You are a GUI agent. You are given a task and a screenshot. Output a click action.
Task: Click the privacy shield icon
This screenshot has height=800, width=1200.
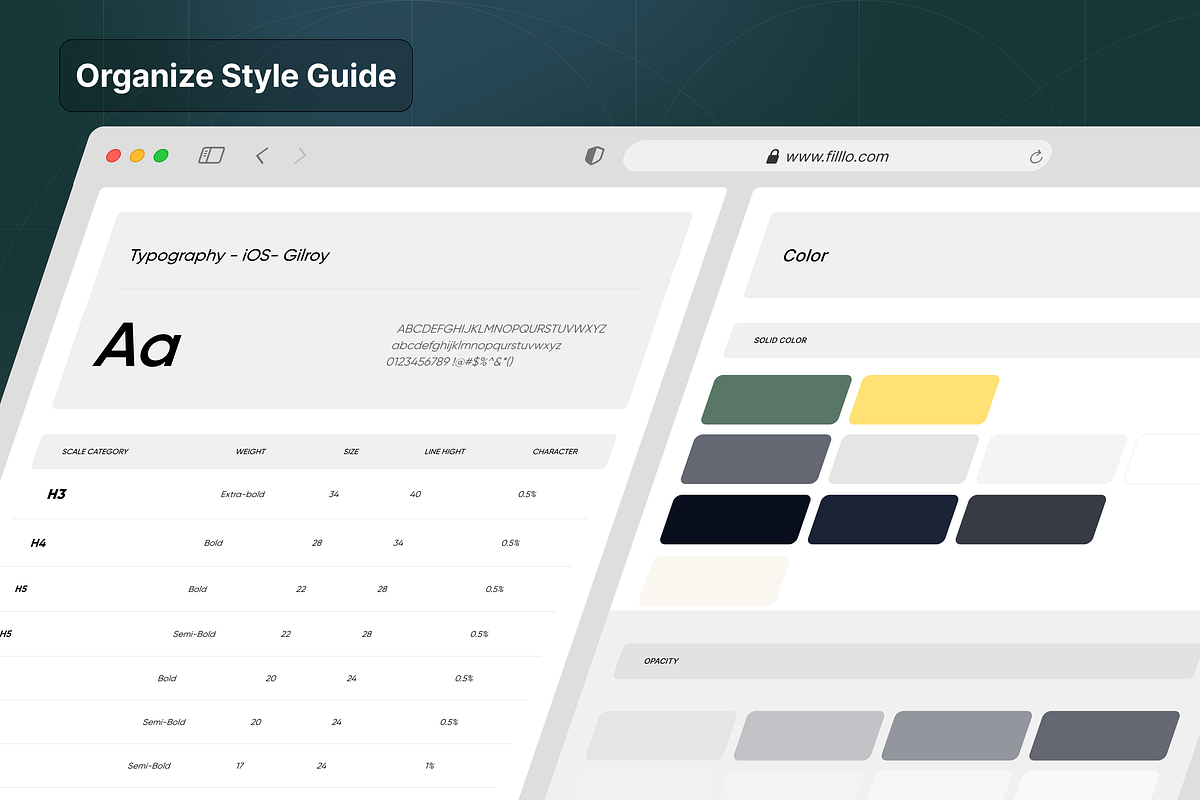[x=594, y=156]
